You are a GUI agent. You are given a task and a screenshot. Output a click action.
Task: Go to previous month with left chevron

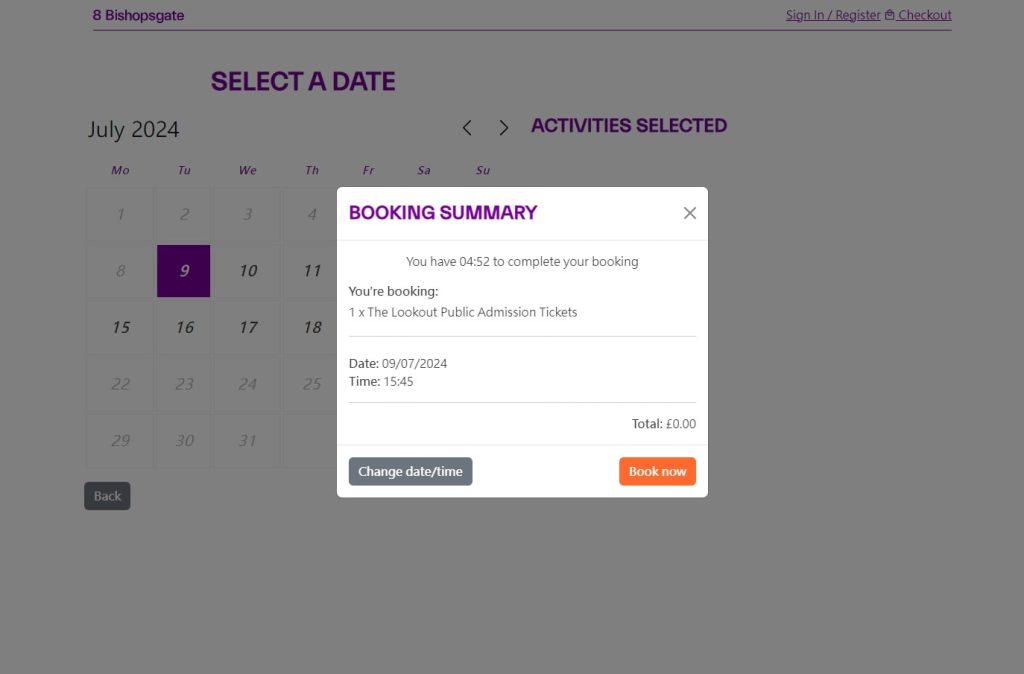(x=467, y=128)
